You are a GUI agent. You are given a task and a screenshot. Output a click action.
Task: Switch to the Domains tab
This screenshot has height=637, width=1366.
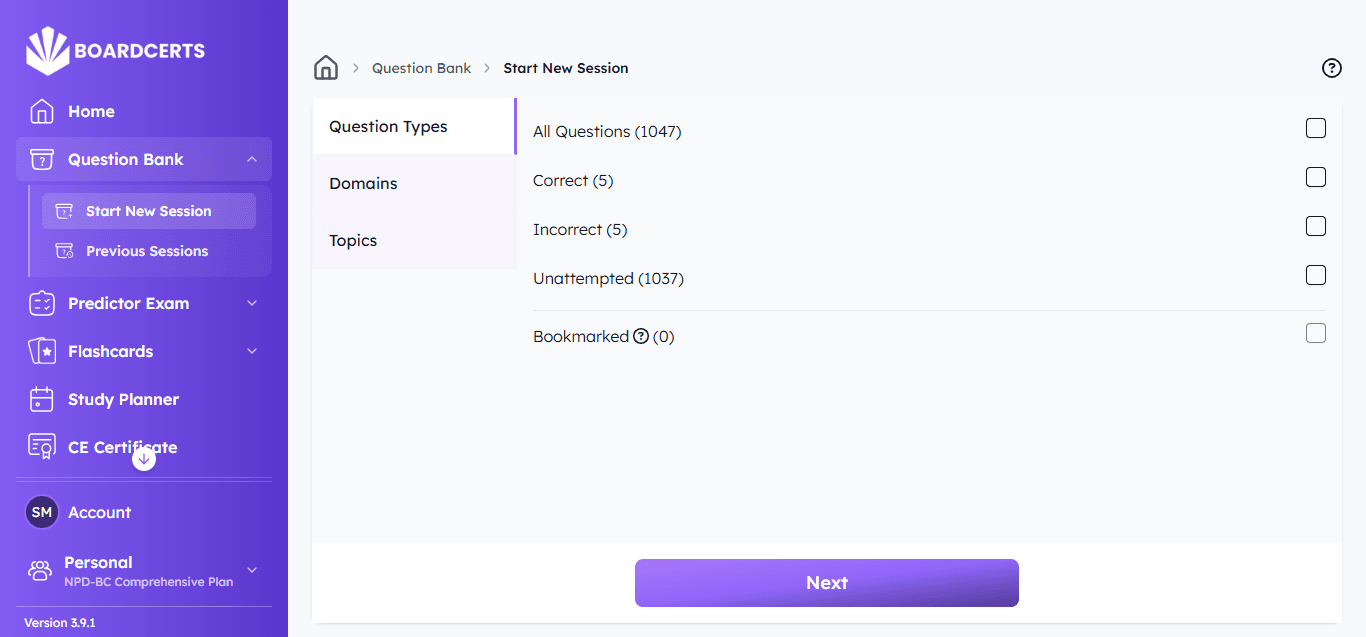363,183
